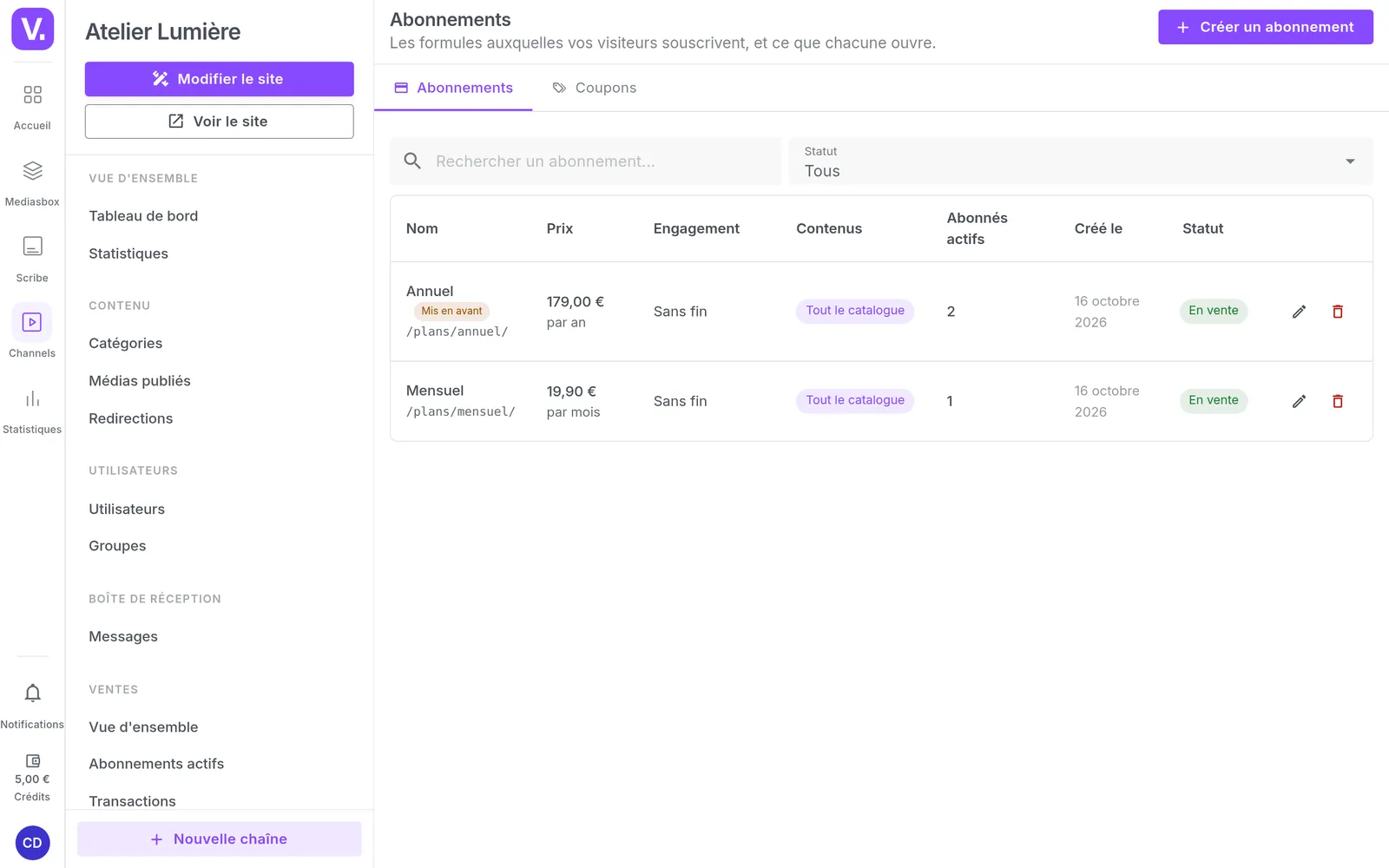Click the search magnifier icon
This screenshot has width=1389, height=868.
413,161
